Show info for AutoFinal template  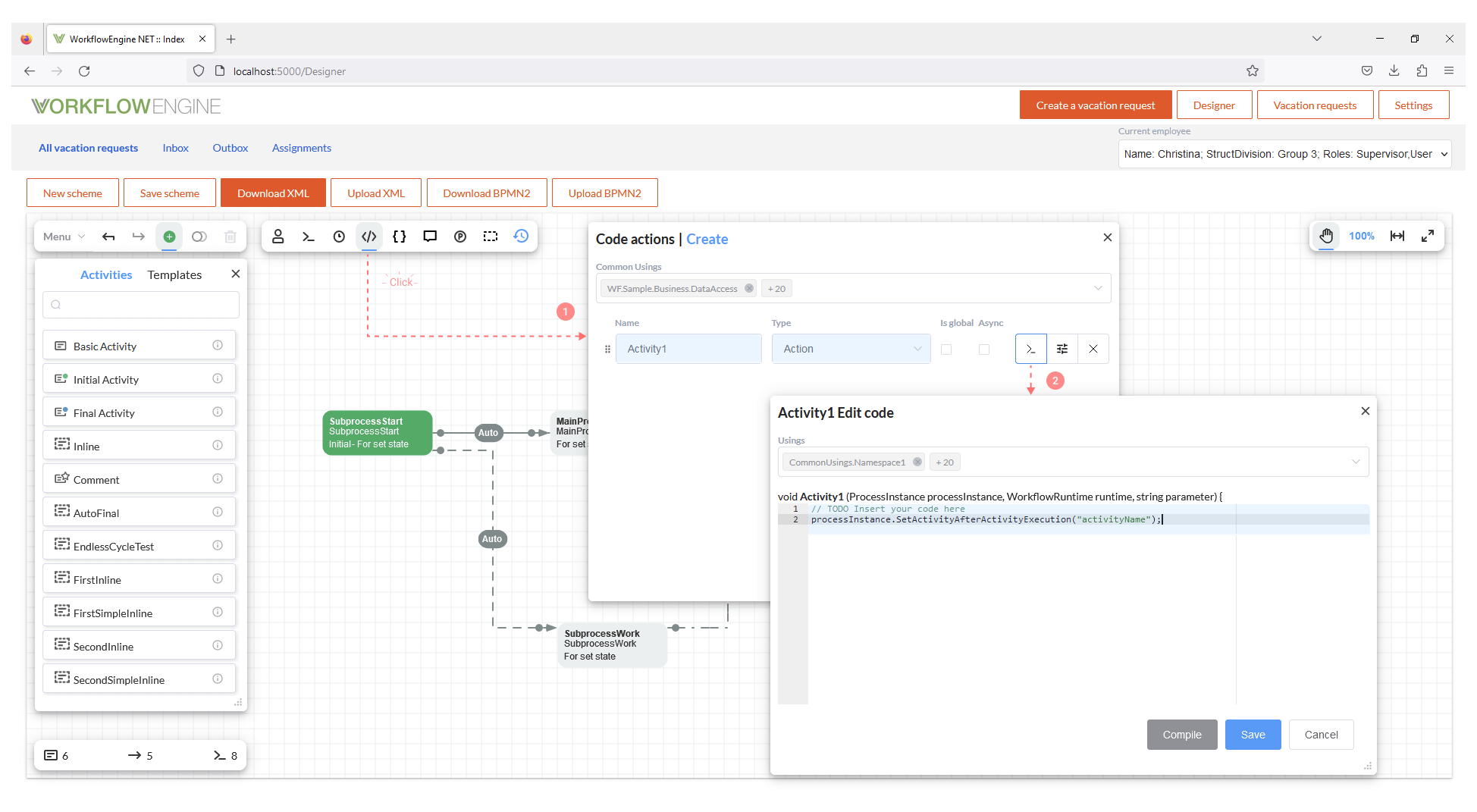click(218, 512)
